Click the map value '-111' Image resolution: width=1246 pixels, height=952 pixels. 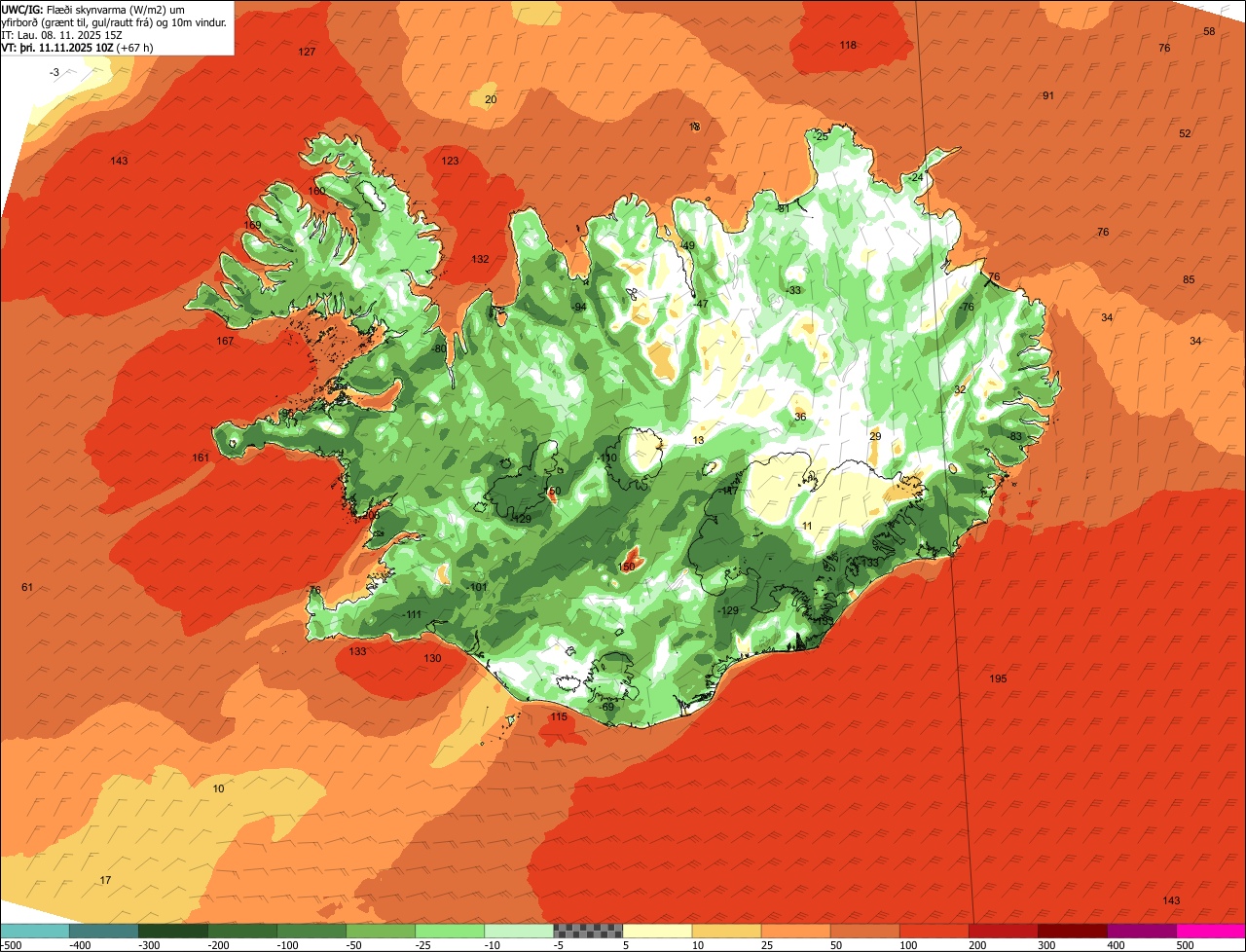(412, 614)
